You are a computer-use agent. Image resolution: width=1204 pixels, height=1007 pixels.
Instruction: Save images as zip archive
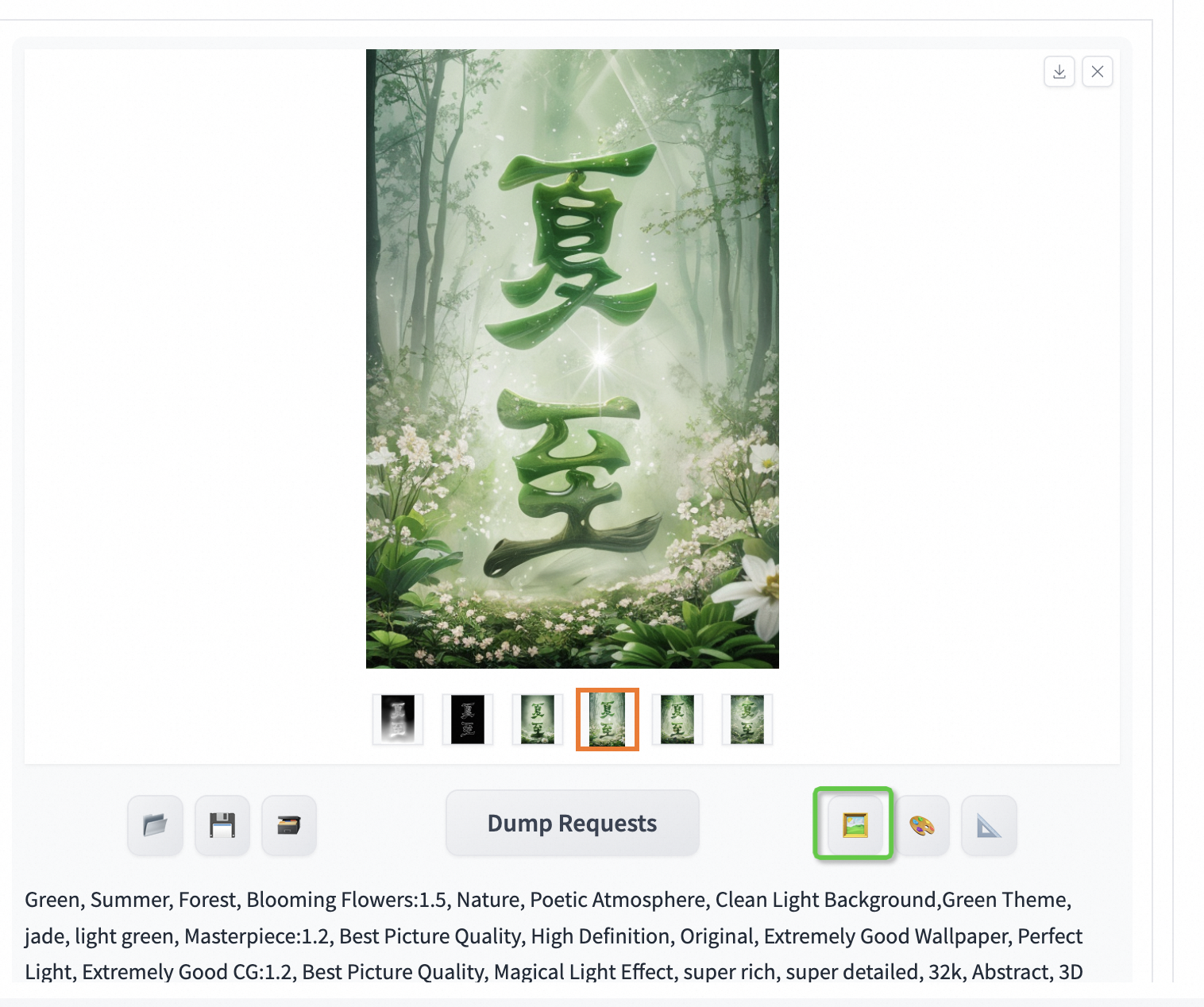(289, 825)
